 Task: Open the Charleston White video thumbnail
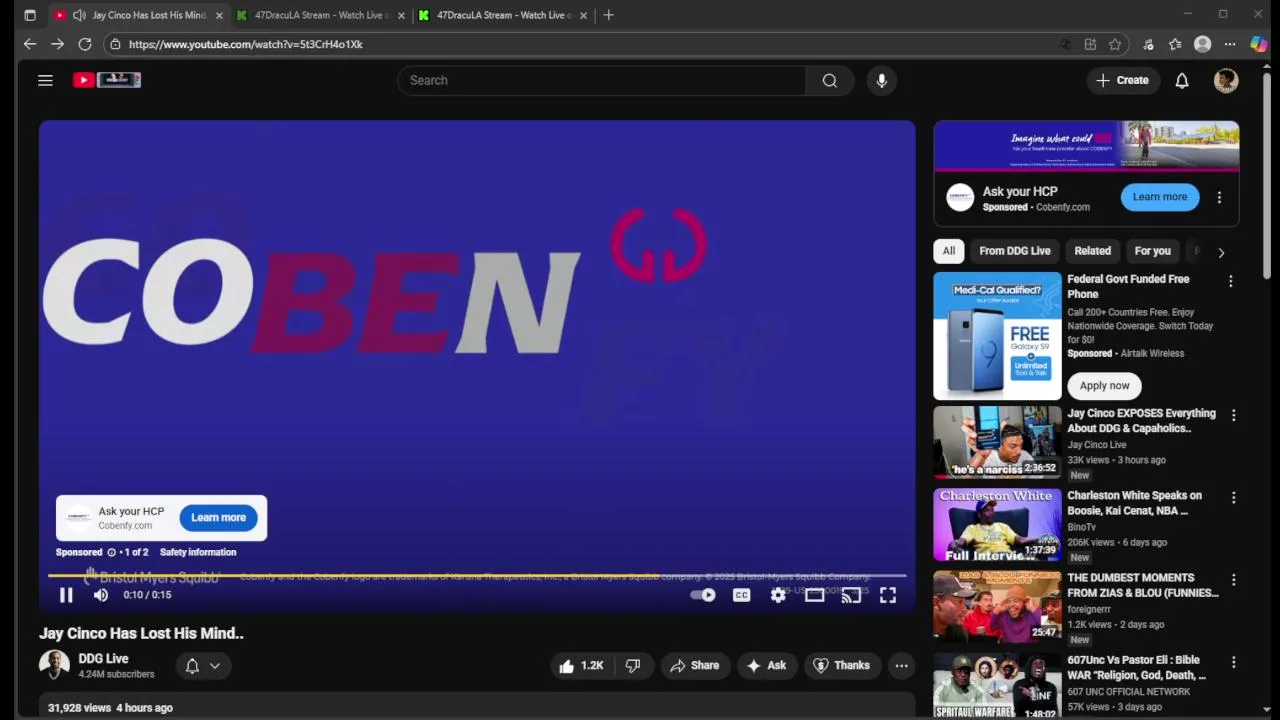pyautogui.click(x=997, y=524)
